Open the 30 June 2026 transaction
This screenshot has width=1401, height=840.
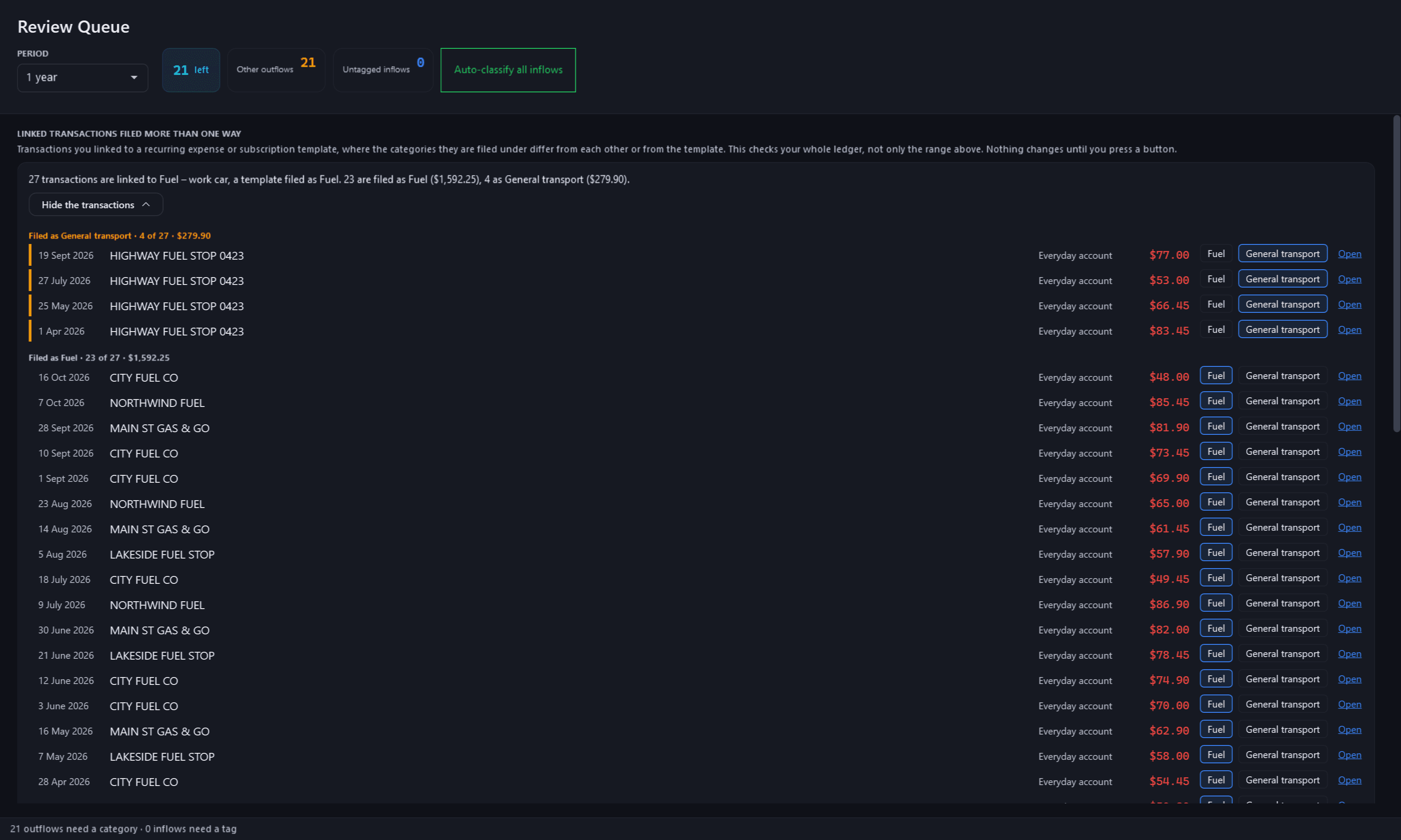1349,629
